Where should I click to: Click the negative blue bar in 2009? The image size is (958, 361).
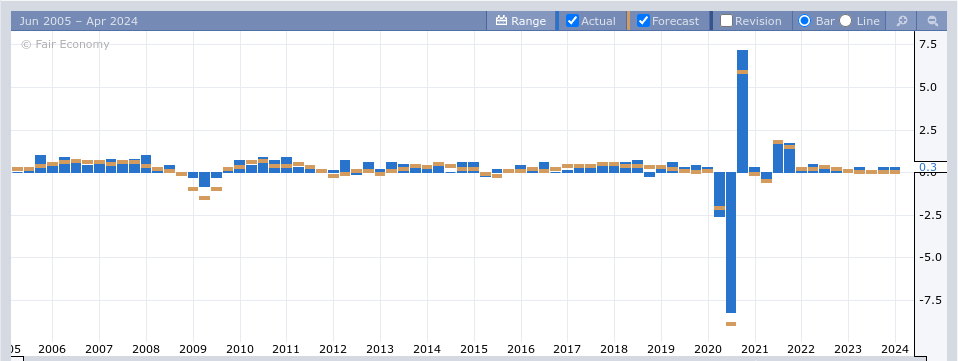[x=205, y=180]
